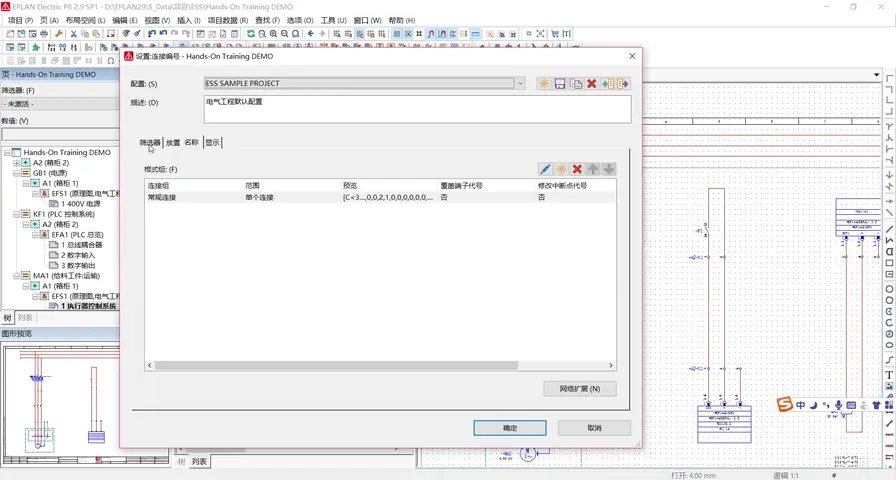Image resolution: width=896 pixels, height=480 pixels.
Task: Select page 2 数字输入 in the tree
Action: (x=78, y=255)
